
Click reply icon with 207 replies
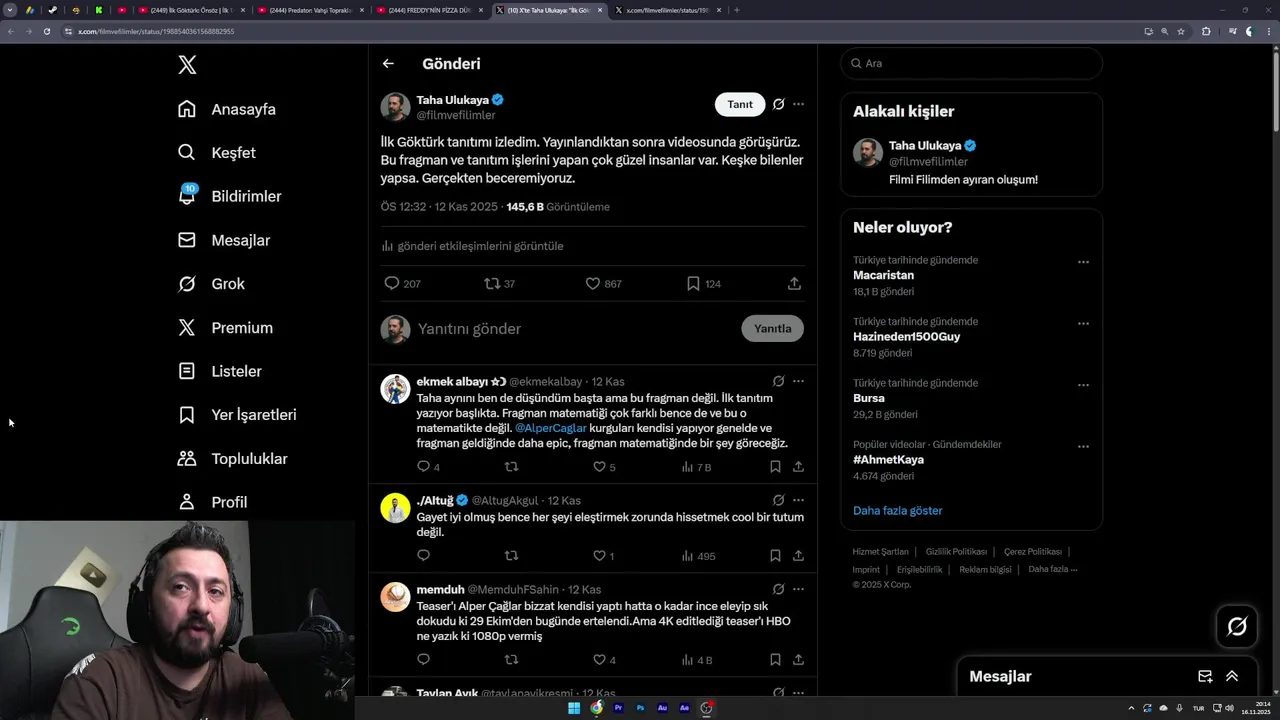click(392, 284)
